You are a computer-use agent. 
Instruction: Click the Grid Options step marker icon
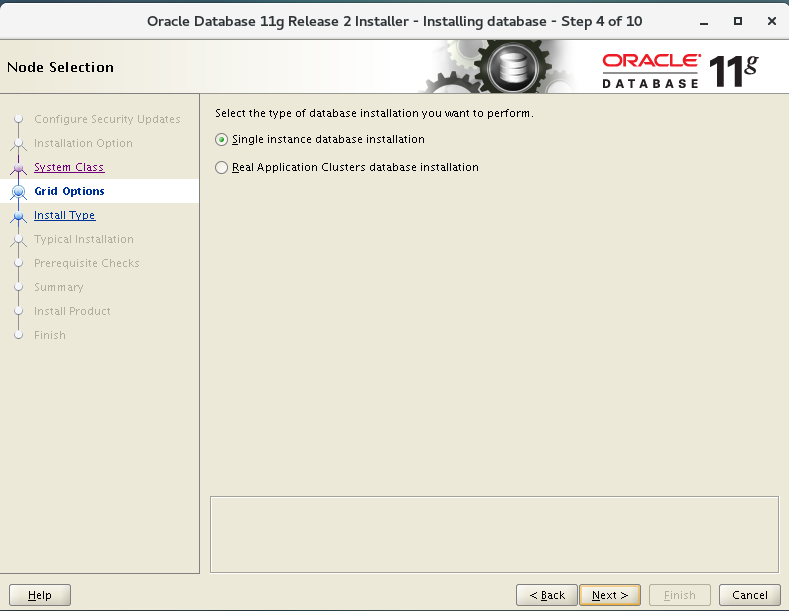(19, 191)
